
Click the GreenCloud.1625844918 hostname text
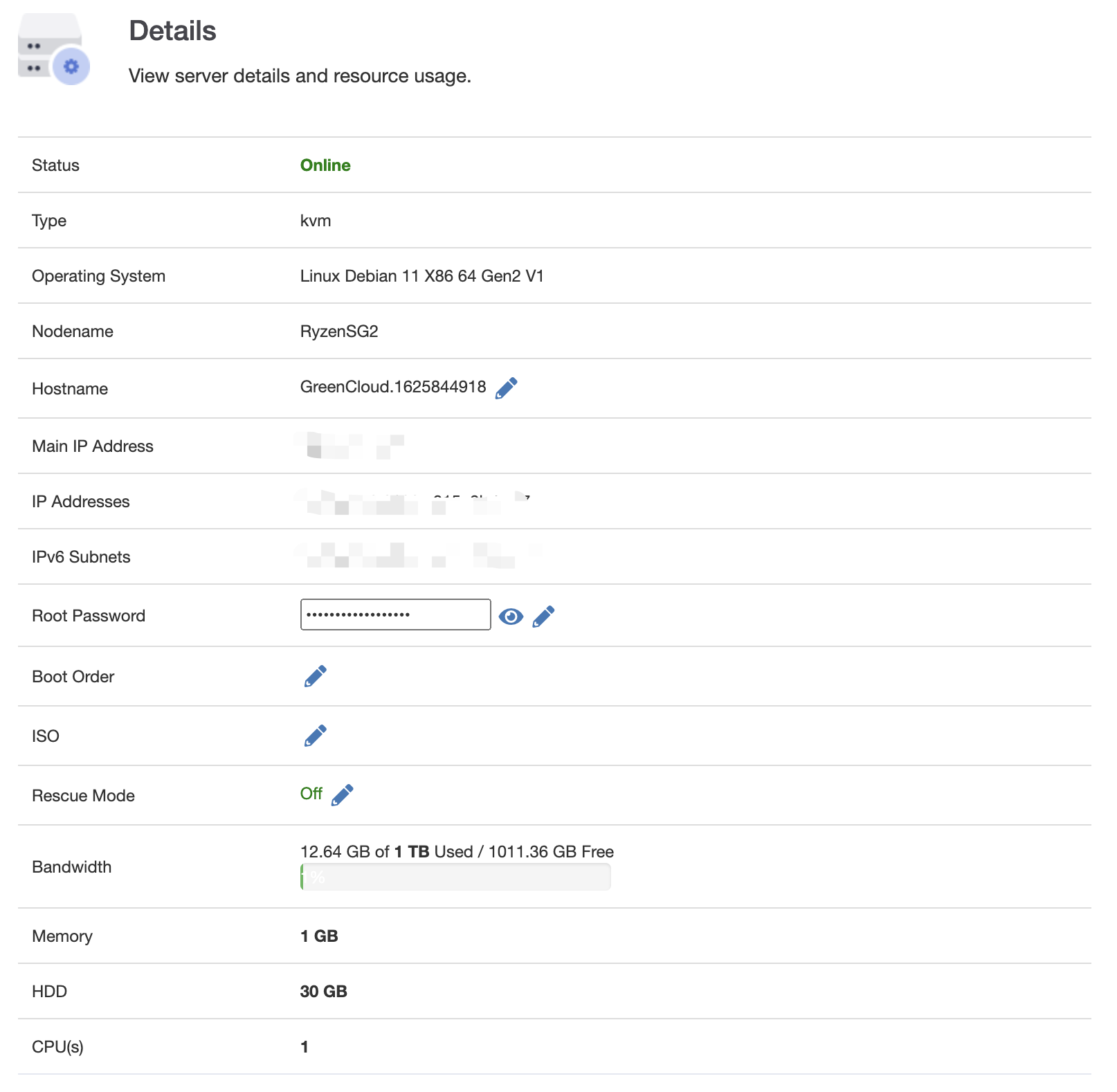[393, 387]
